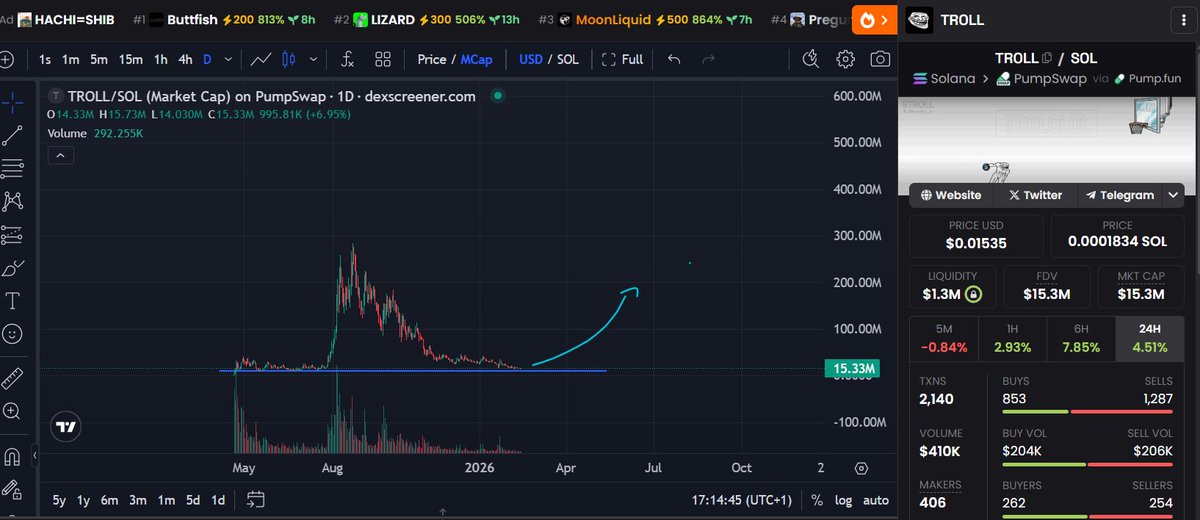The width and height of the screenshot is (1200, 520).
Task: Open the Fibonacci retracement tool group
Action: pos(12,168)
